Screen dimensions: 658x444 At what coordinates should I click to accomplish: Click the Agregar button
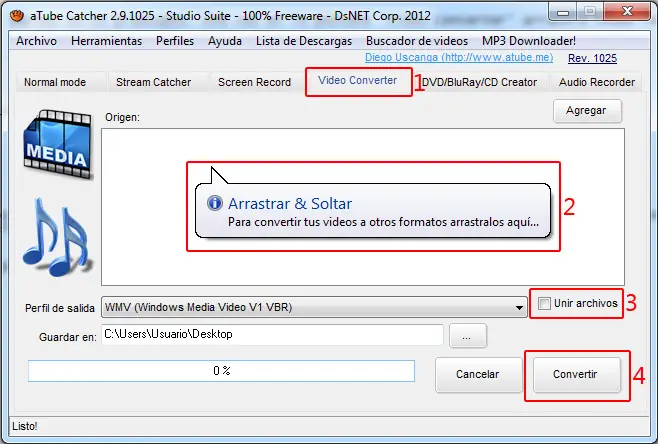[x=587, y=110]
